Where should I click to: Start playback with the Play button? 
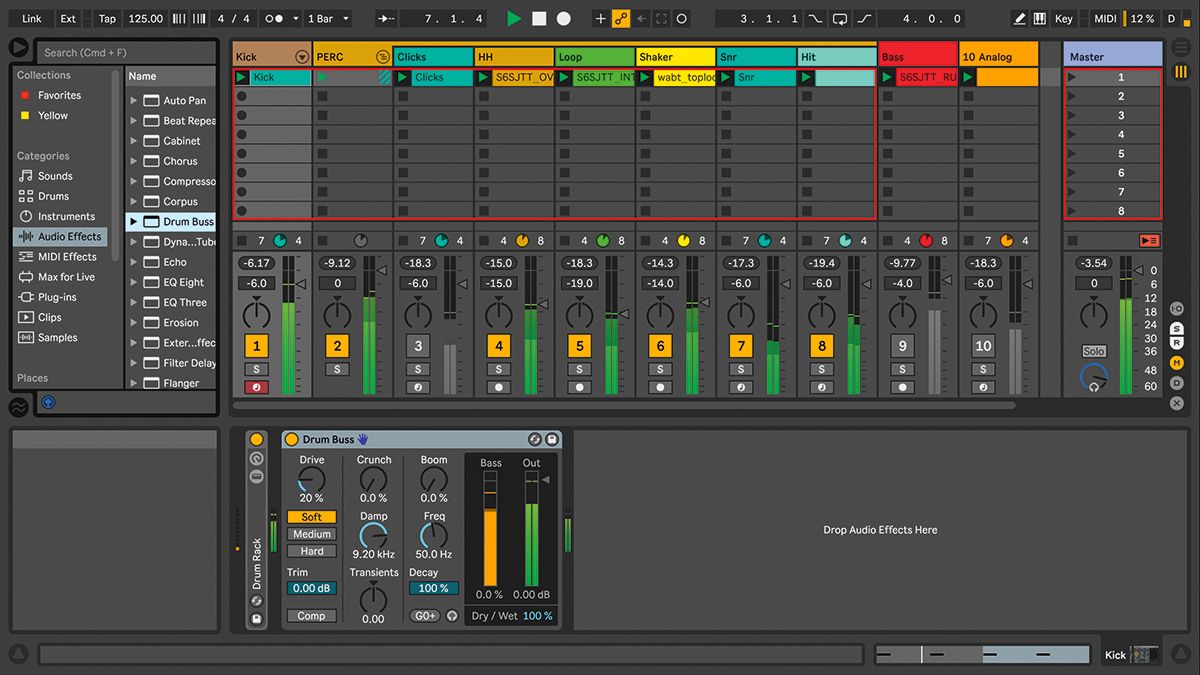click(513, 17)
